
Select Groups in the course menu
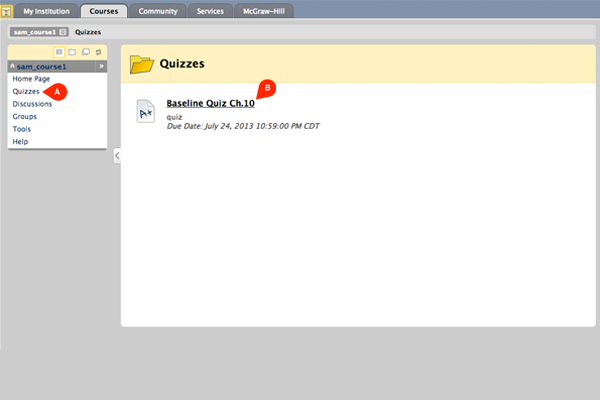(x=24, y=116)
